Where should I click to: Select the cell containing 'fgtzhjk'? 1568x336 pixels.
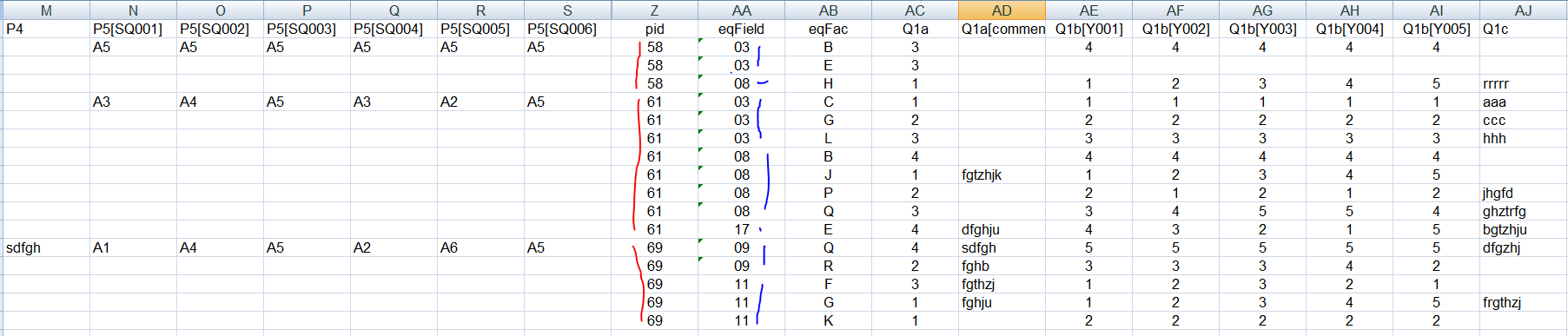click(1002, 175)
